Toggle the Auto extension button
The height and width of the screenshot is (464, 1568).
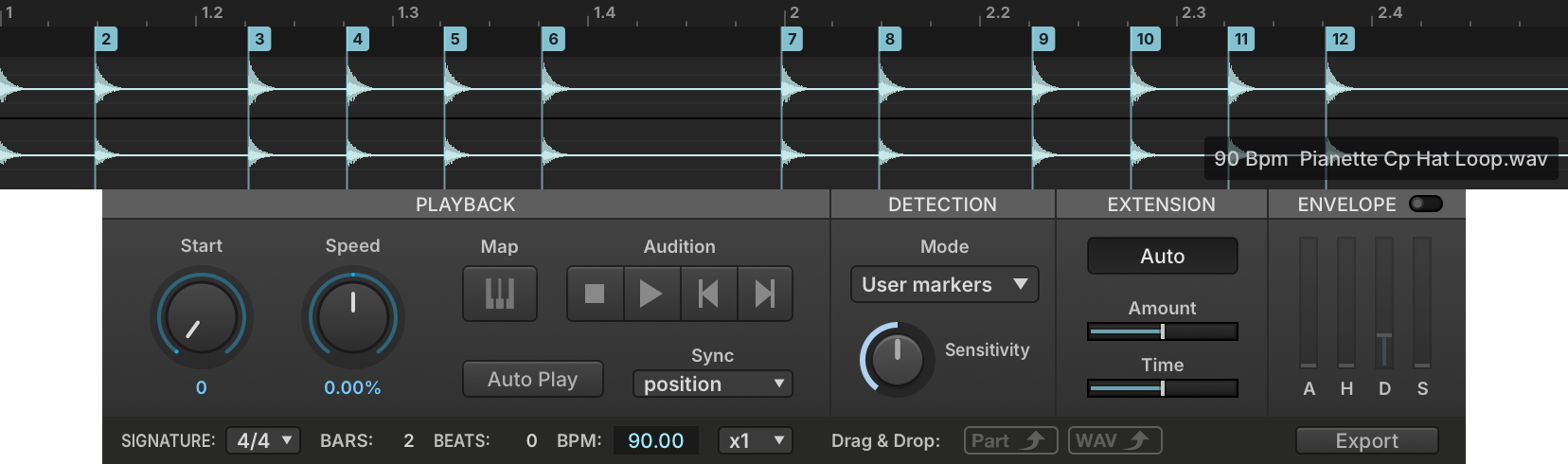[x=1162, y=256]
